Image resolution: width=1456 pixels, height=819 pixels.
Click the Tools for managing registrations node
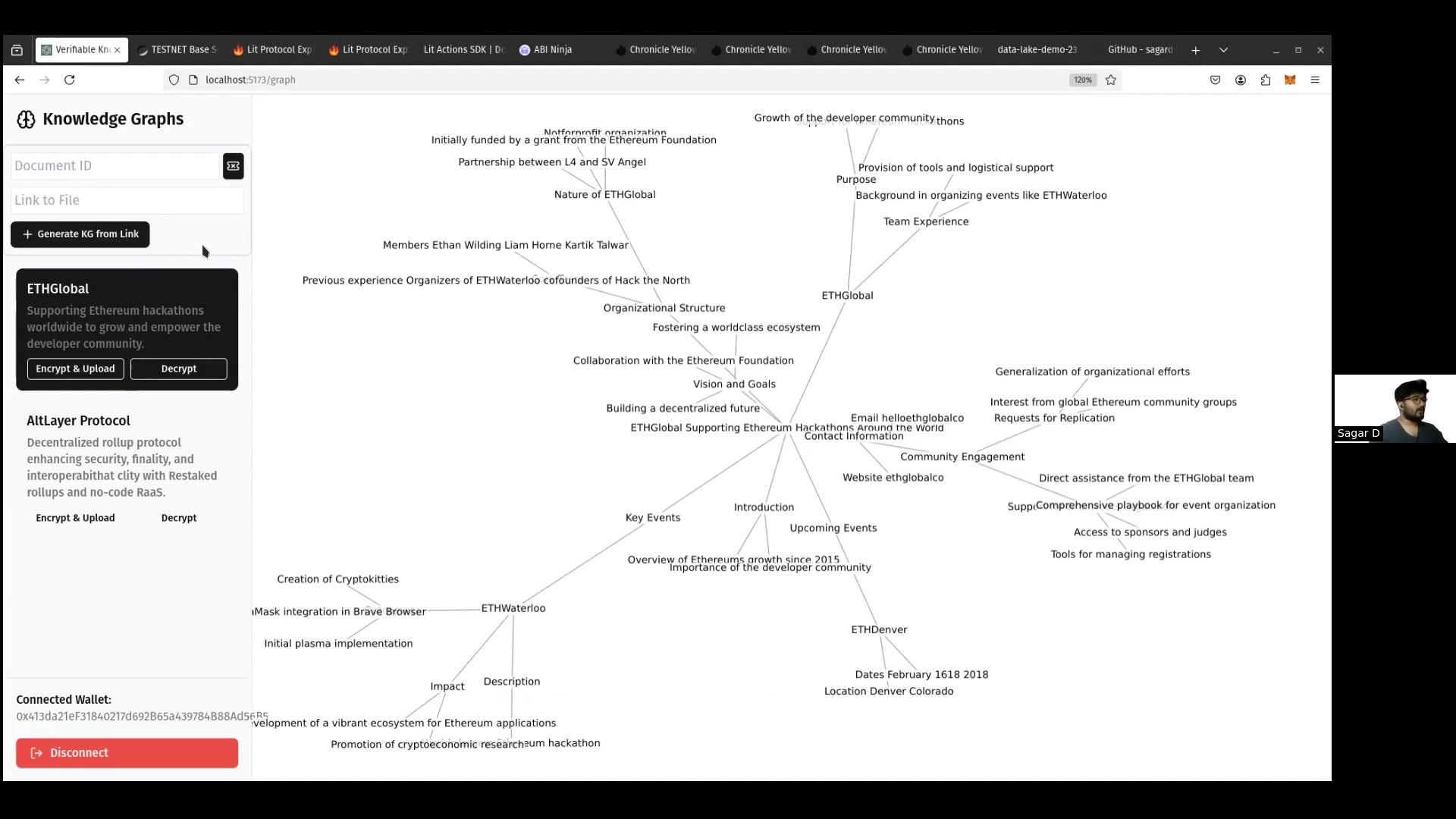(1131, 554)
